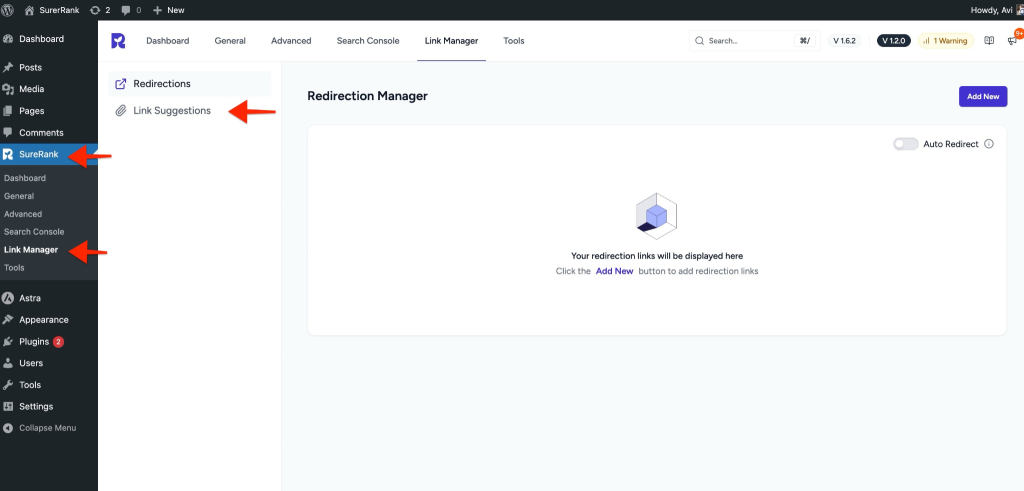Select the SureRank sidebar menu
Screen dimensions: 1024x491
(x=49, y=154)
